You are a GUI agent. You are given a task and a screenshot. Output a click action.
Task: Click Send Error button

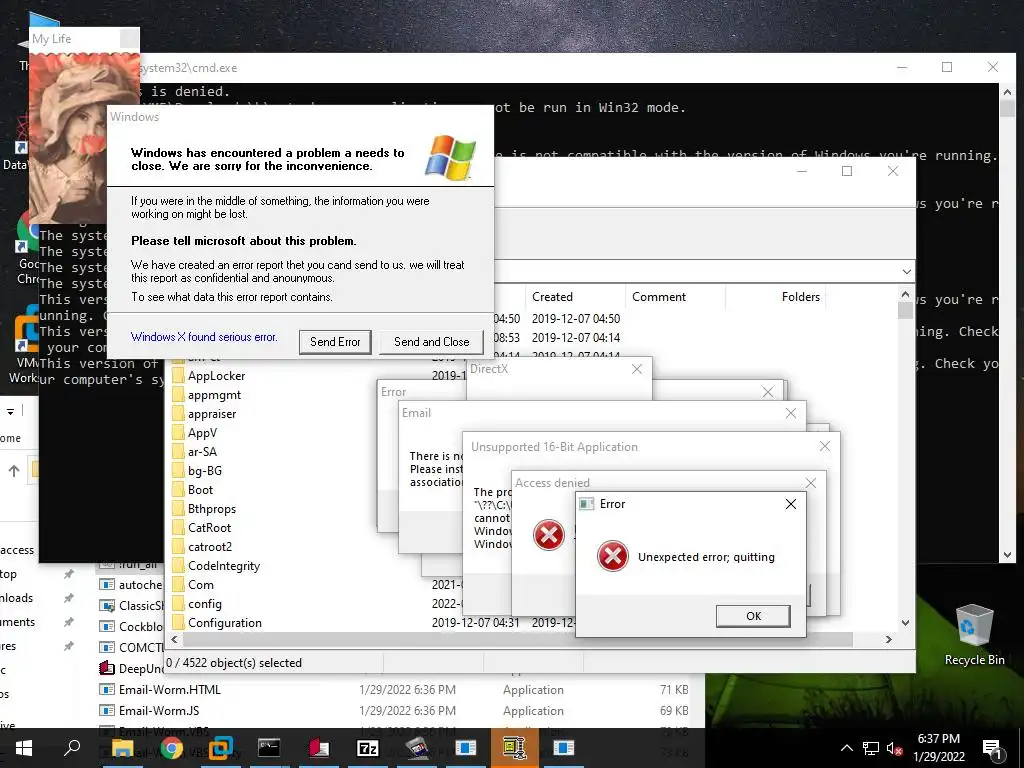(x=335, y=342)
